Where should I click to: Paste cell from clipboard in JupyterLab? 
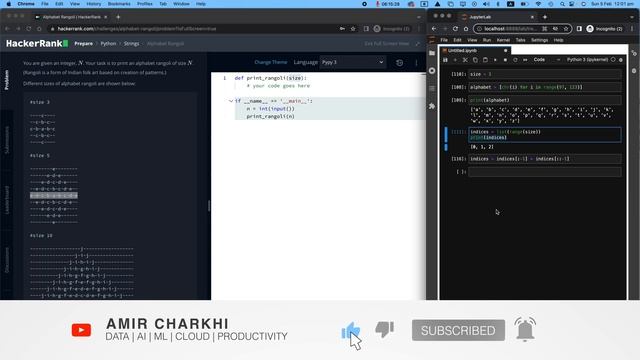point(485,60)
